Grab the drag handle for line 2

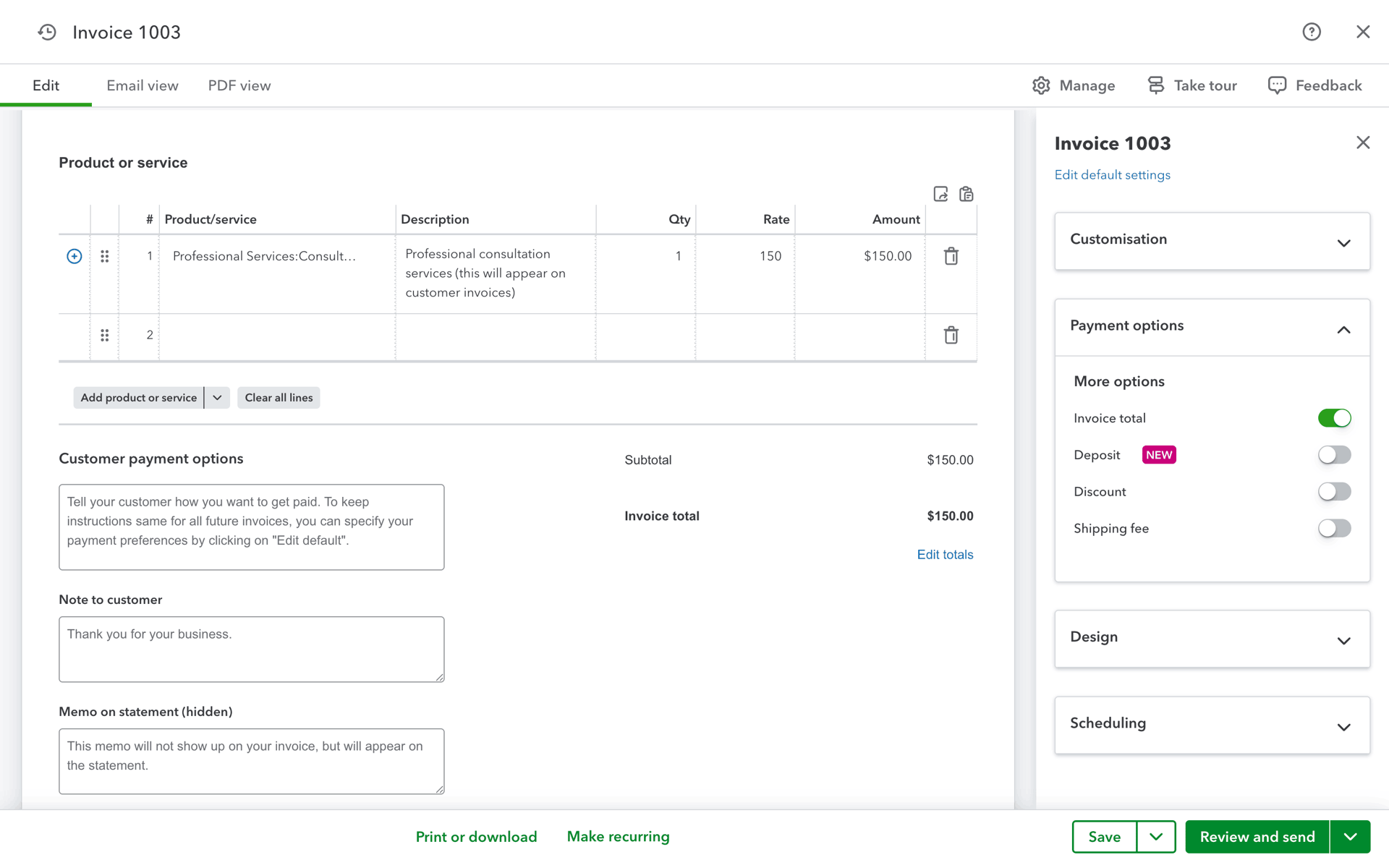point(105,335)
